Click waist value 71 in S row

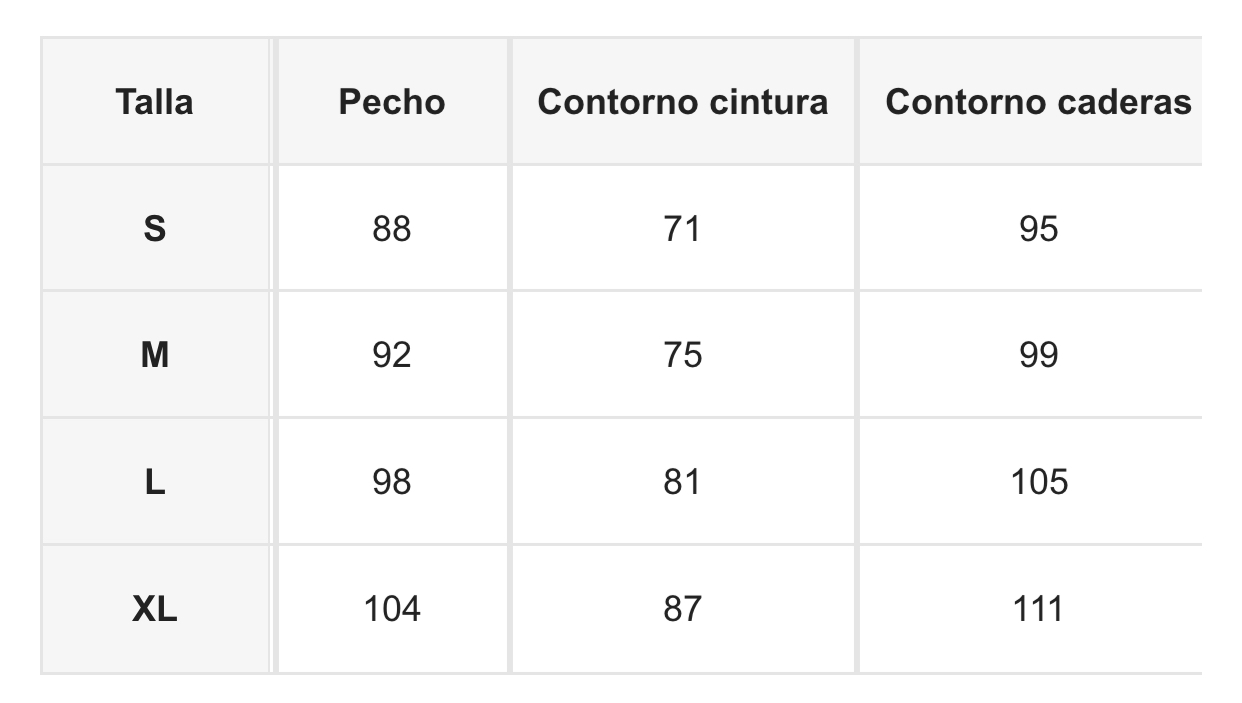pyautogui.click(x=683, y=229)
